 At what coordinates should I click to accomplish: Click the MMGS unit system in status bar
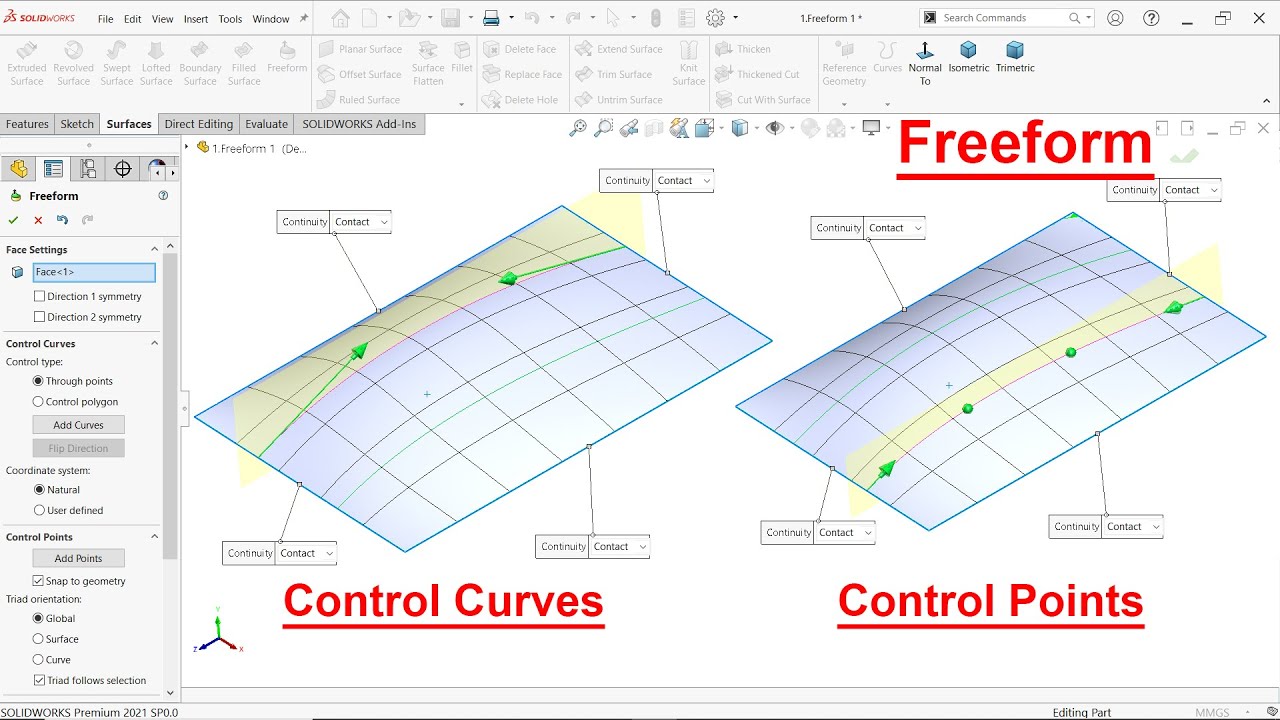tap(1212, 713)
